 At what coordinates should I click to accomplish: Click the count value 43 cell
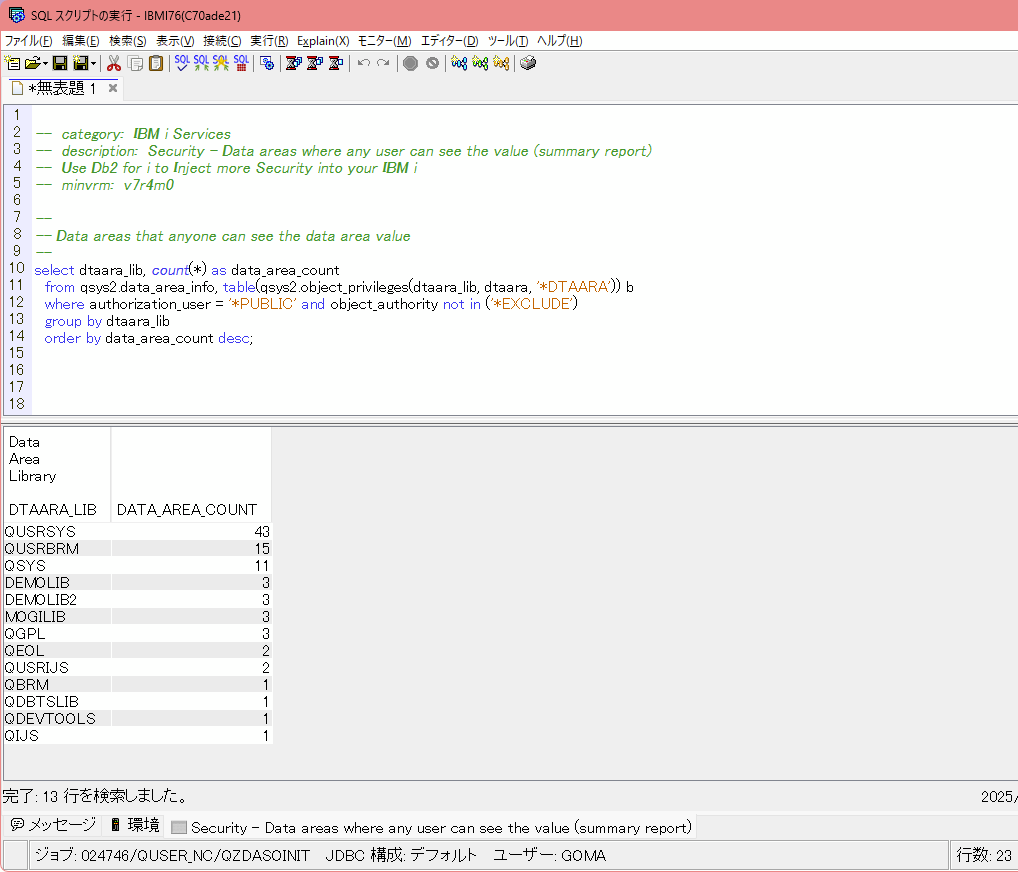(192, 532)
